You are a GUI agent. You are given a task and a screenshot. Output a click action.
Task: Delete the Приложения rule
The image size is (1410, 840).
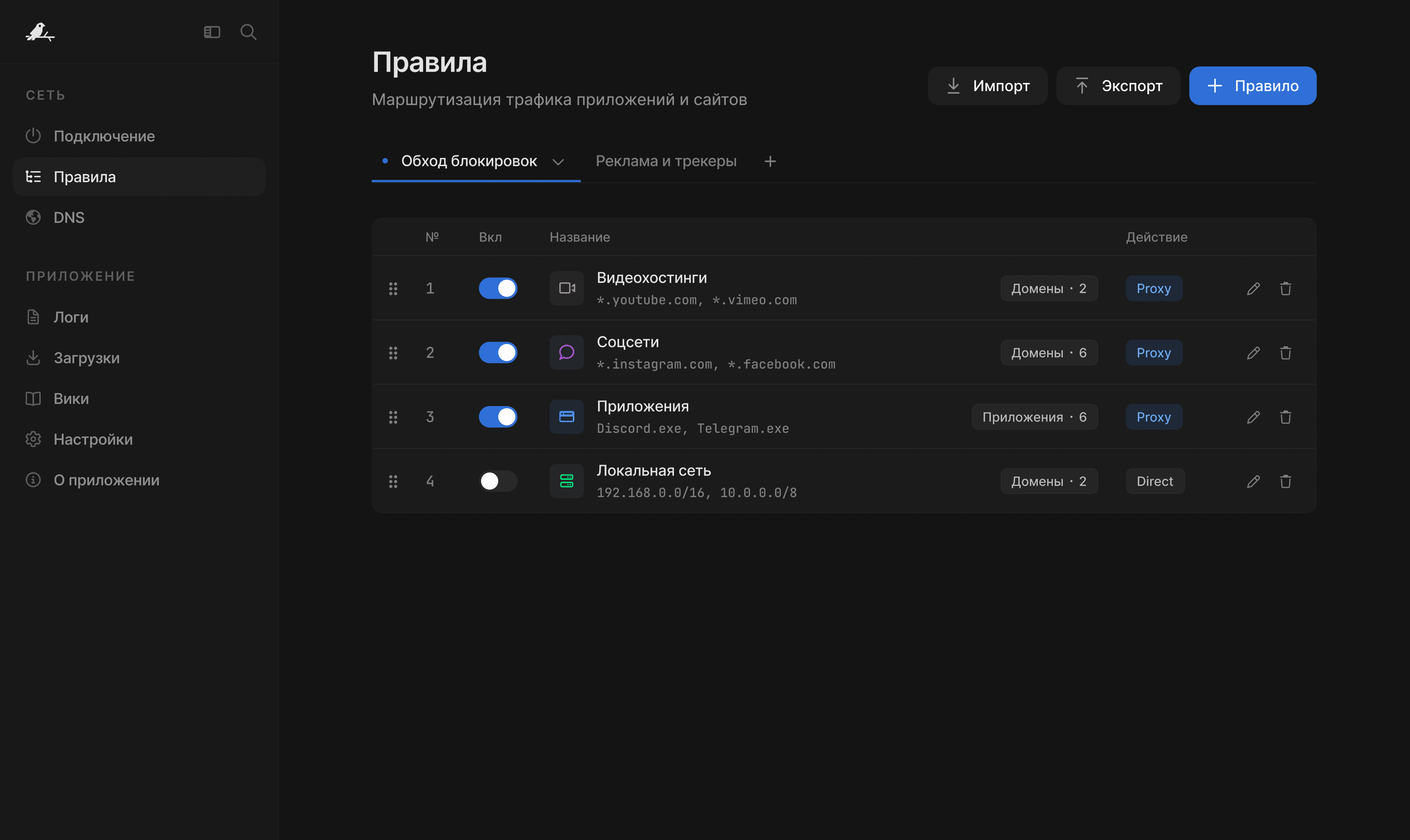click(1286, 417)
